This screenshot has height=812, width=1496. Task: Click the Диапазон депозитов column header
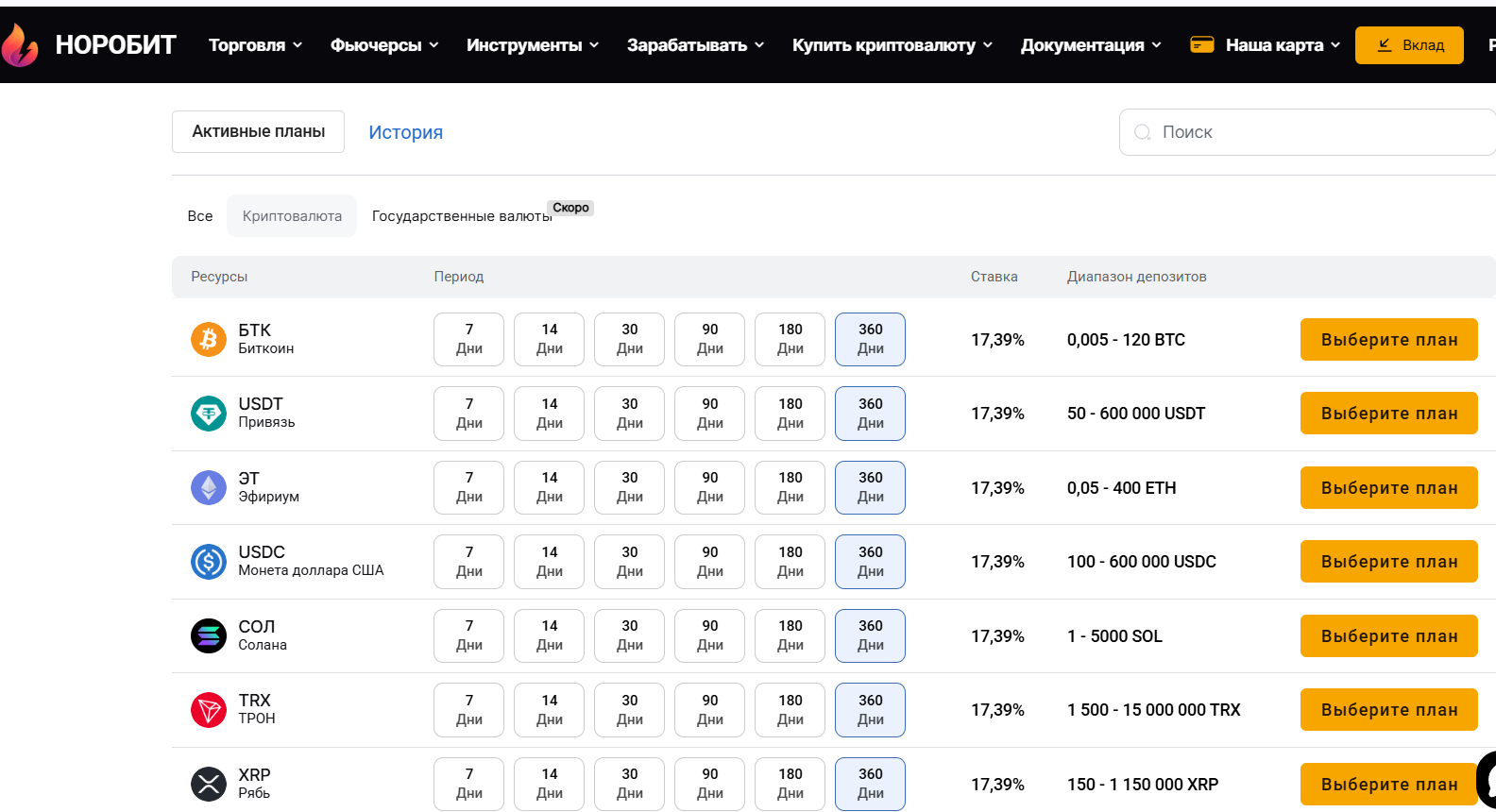point(1136,277)
